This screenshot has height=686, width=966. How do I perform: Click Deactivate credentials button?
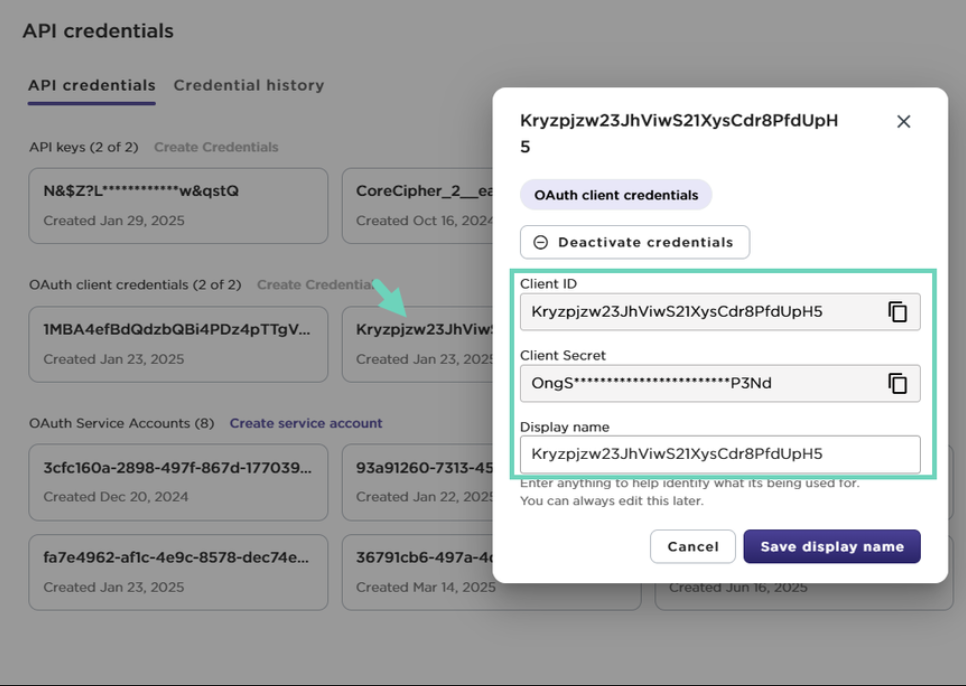pos(634,242)
